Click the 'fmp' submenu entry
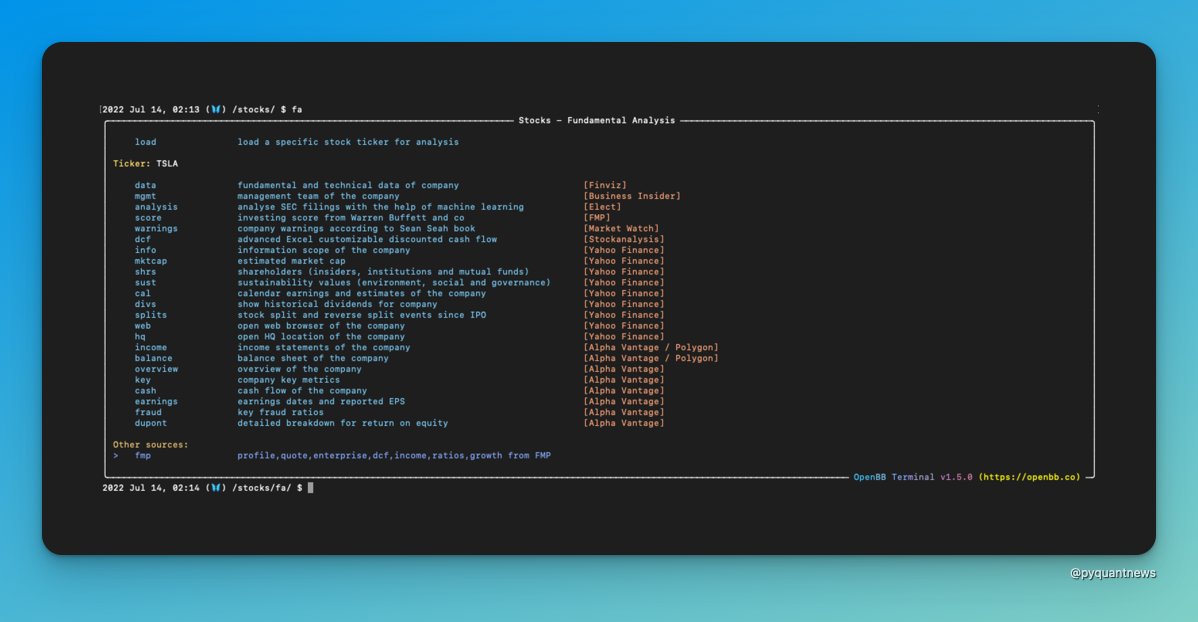This screenshot has height=622, width=1198. point(143,455)
